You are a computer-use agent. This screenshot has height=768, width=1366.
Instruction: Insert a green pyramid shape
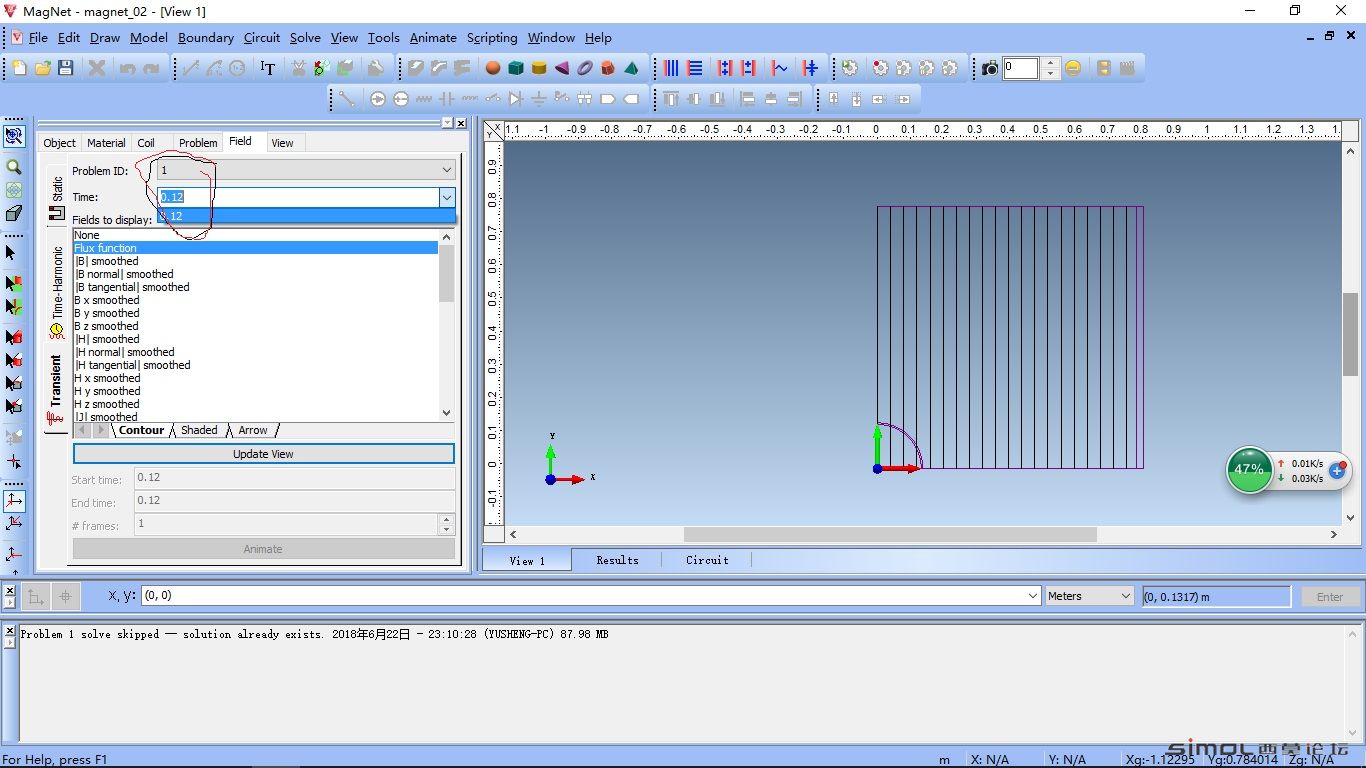pyautogui.click(x=631, y=68)
